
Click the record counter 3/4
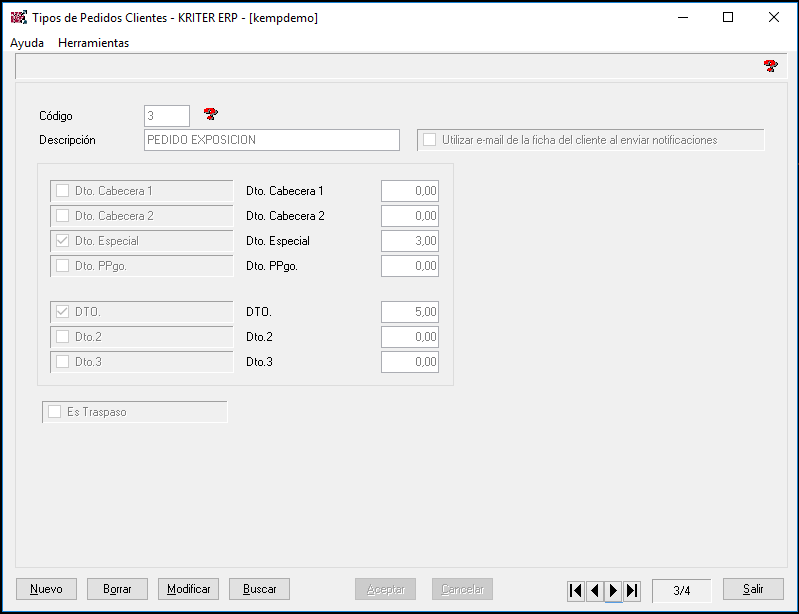pos(681,590)
